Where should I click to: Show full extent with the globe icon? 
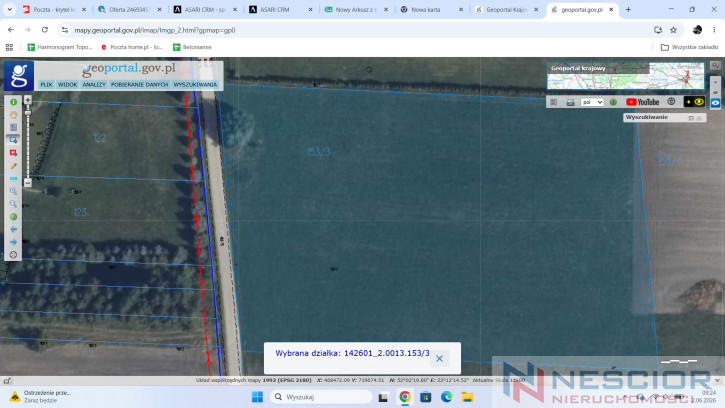click(13, 216)
